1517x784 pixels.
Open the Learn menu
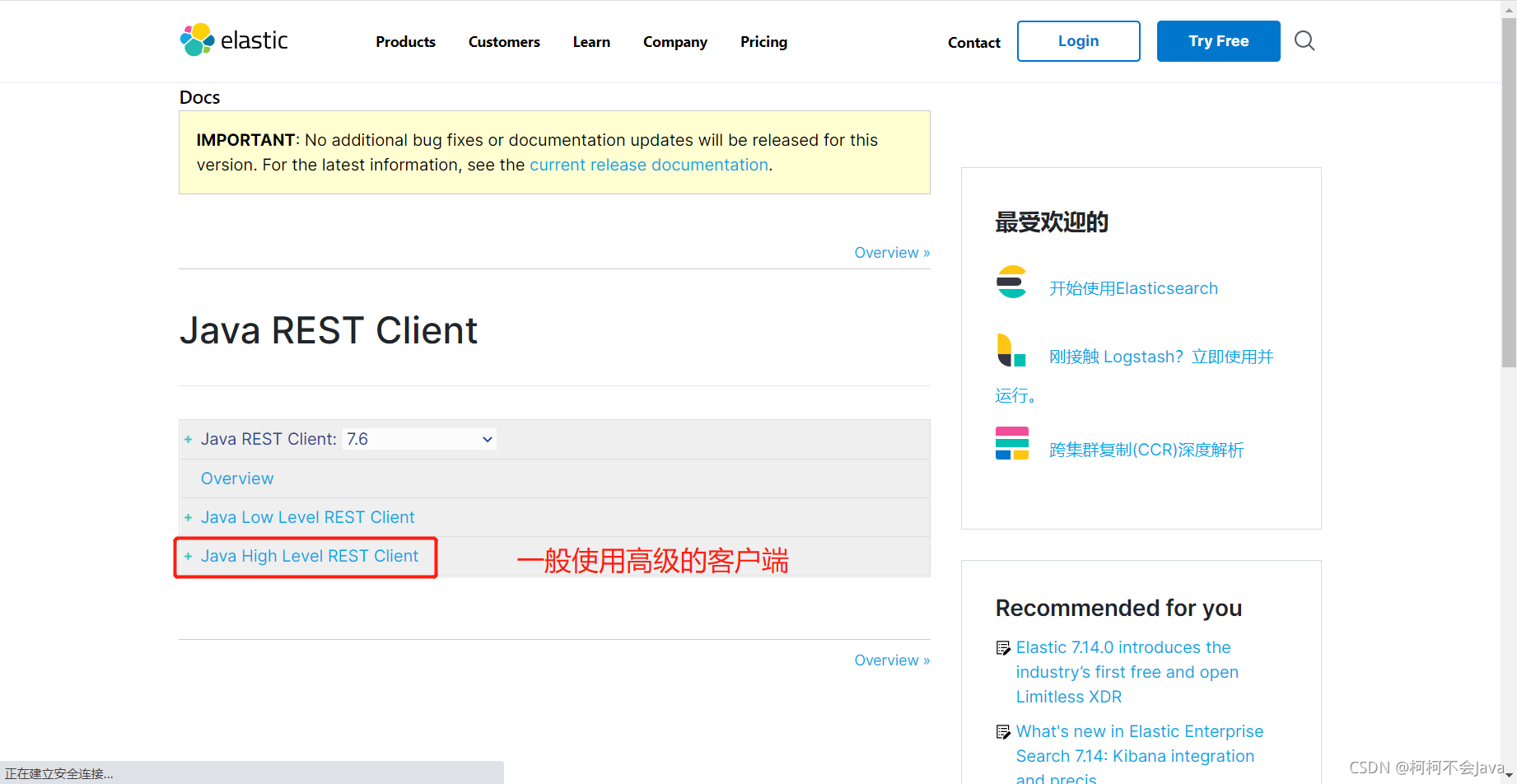pyautogui.click(x=591, y=42)
